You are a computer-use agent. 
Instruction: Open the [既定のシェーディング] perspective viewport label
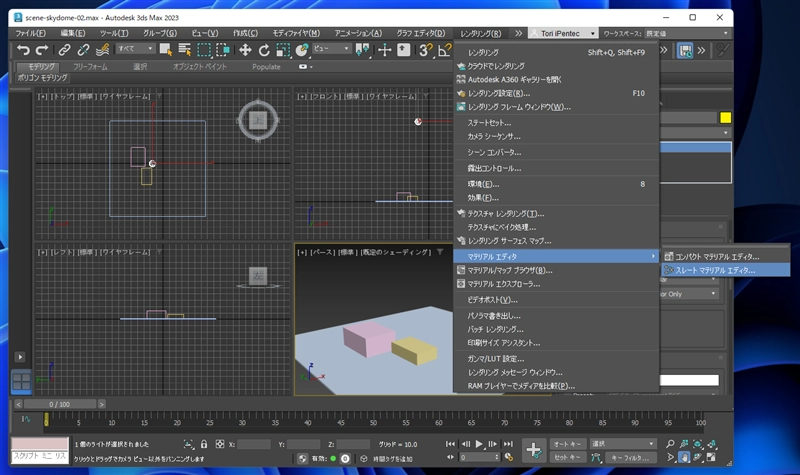395,252
